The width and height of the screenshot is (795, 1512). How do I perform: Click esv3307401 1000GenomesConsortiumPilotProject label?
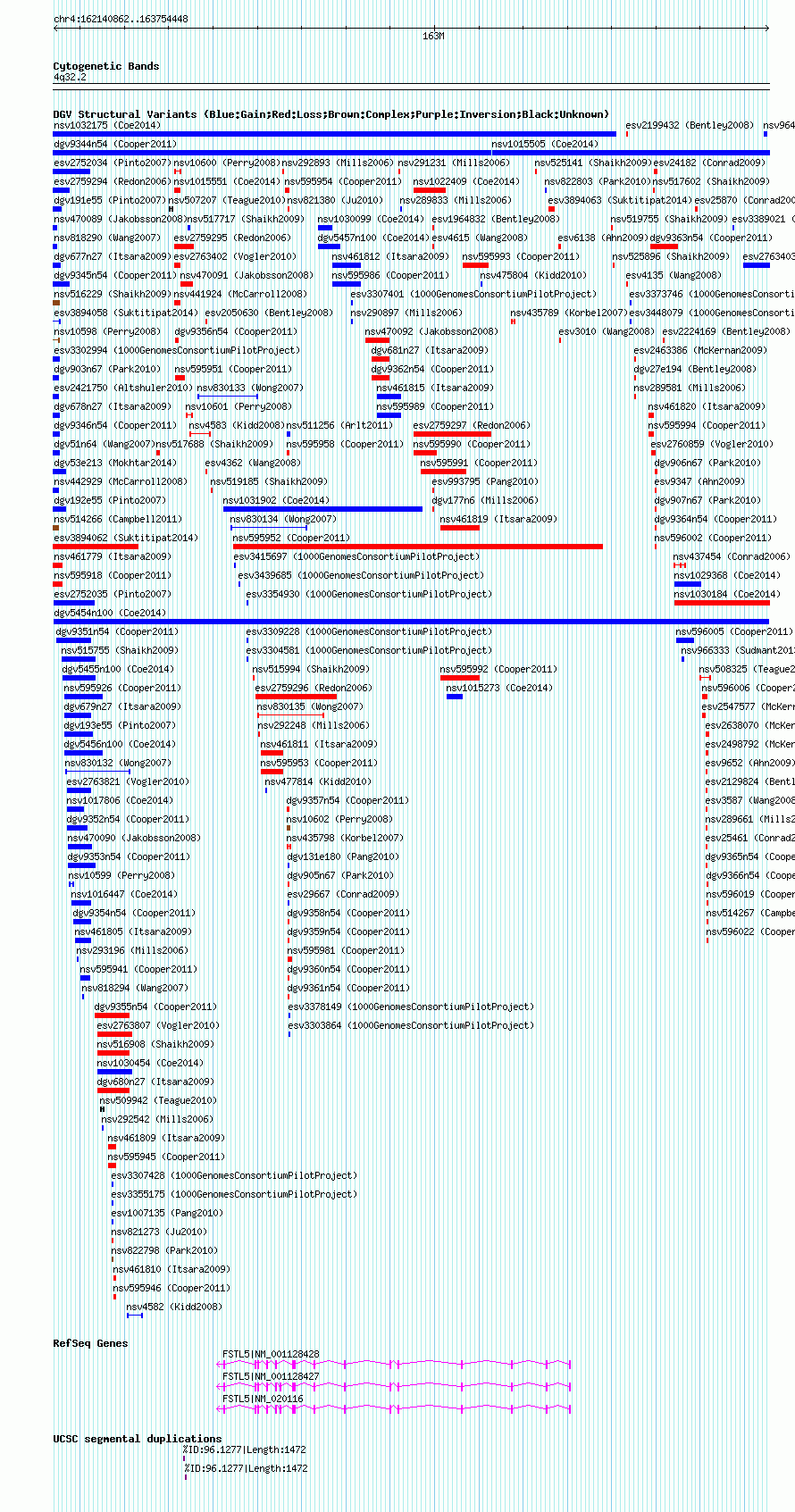coord(473,294)
